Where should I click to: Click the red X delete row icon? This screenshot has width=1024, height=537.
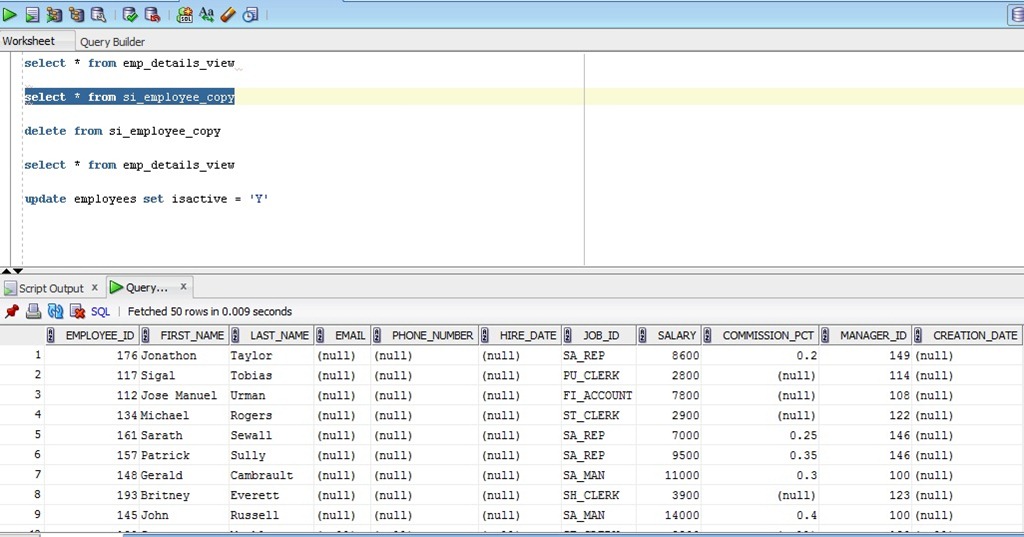pyautogui.click(x=76, y=311)
